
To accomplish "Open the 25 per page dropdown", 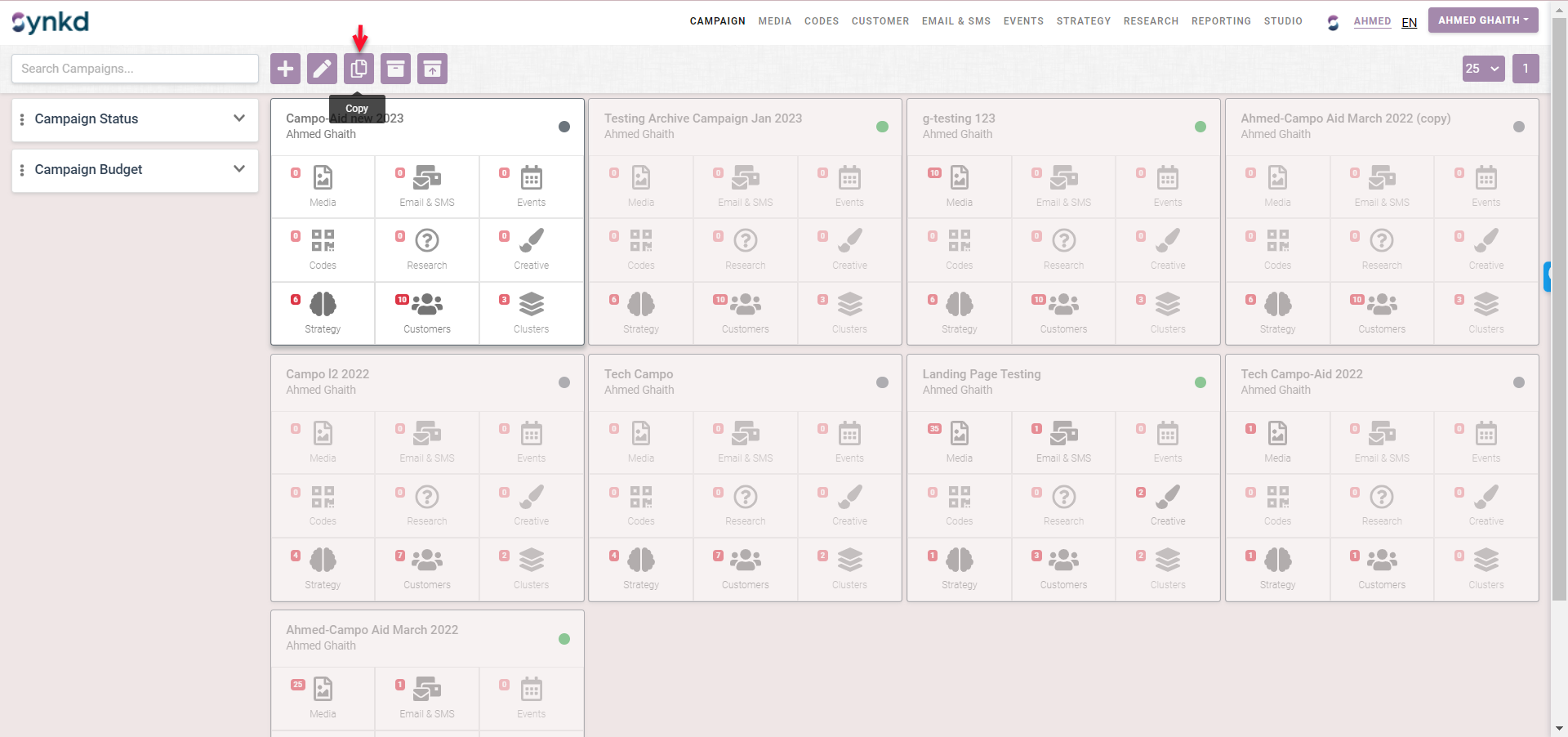I will pyautogui.click(x=1482, y=69).
